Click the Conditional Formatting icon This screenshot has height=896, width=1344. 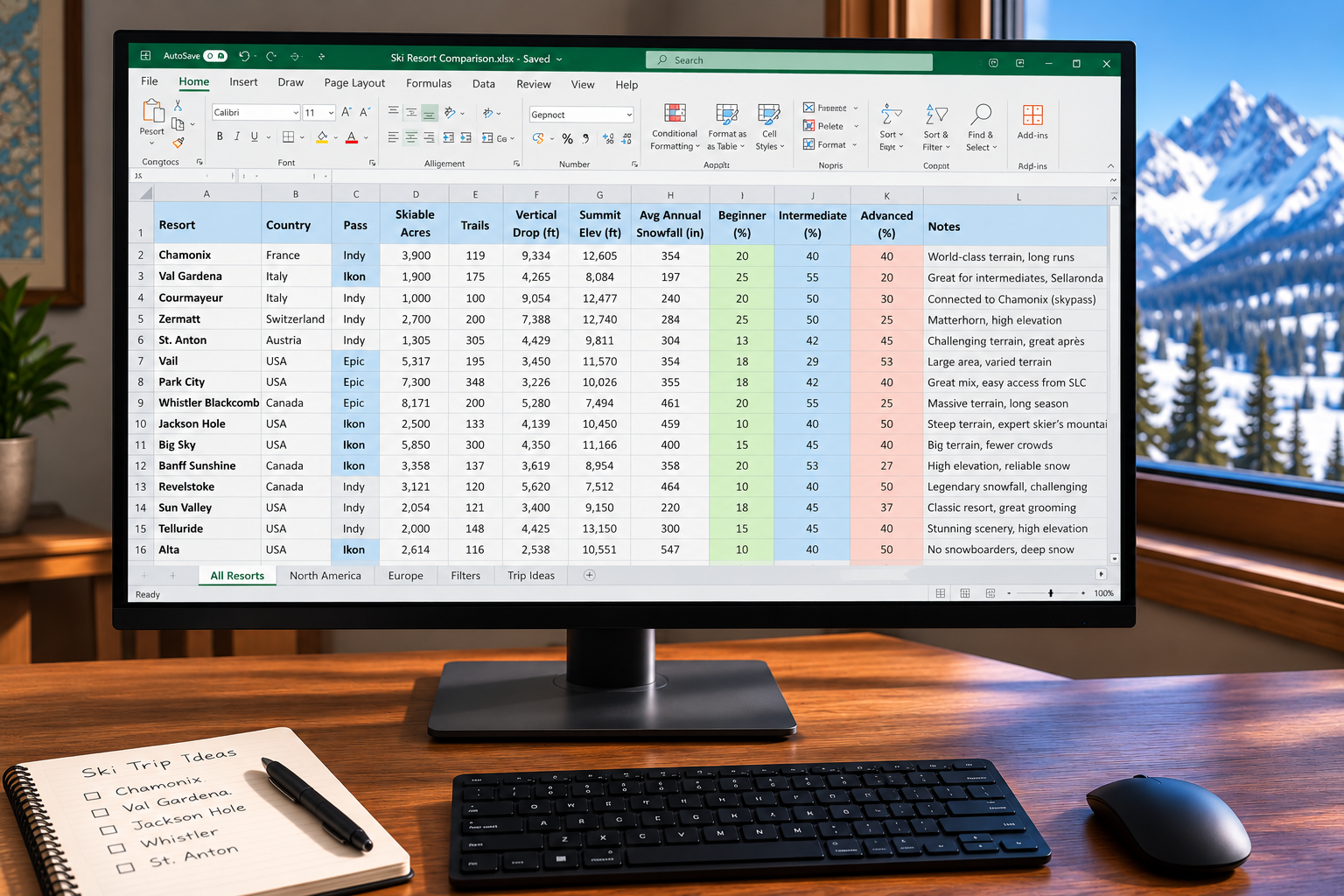coord(675,113)
